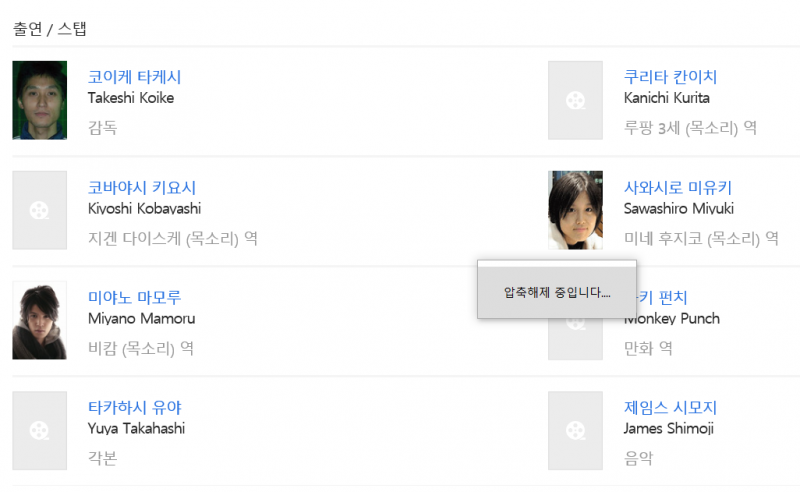Open the 쿠리타 칸이치 name link

tap(670, 77)
